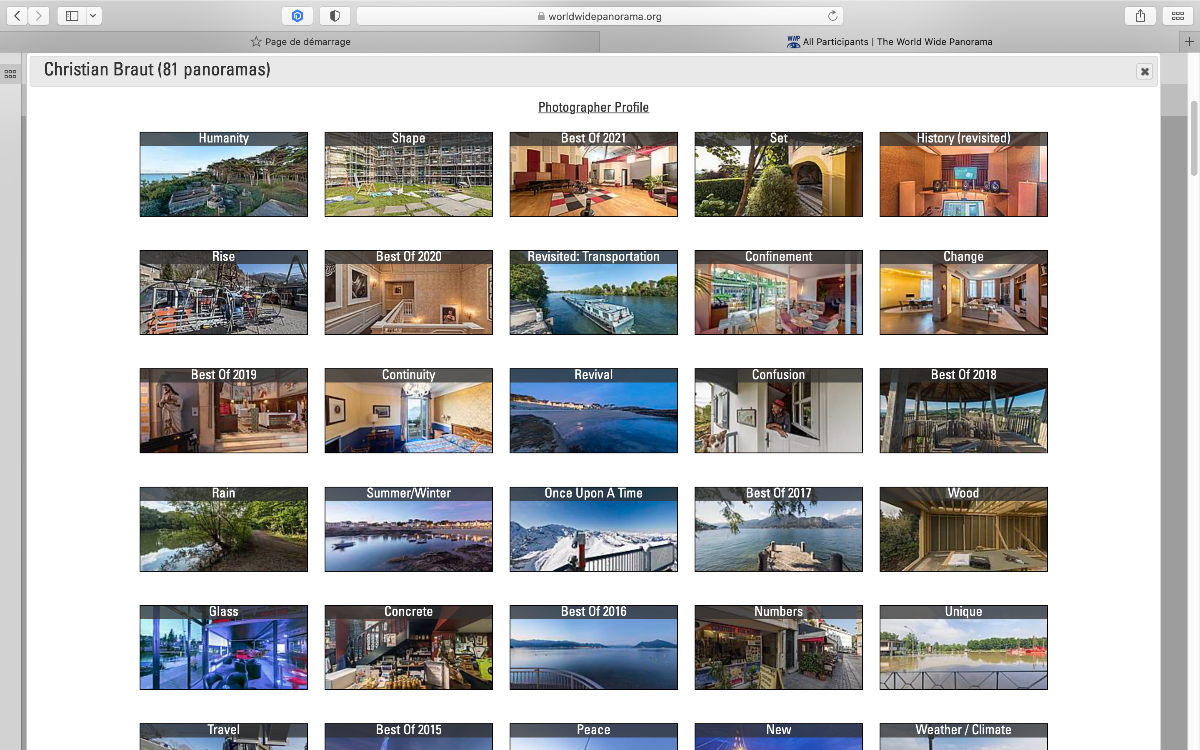Click the worldwidepanorama.org address bar
The width and height of the screenshot is (1200, 750).
600,16
